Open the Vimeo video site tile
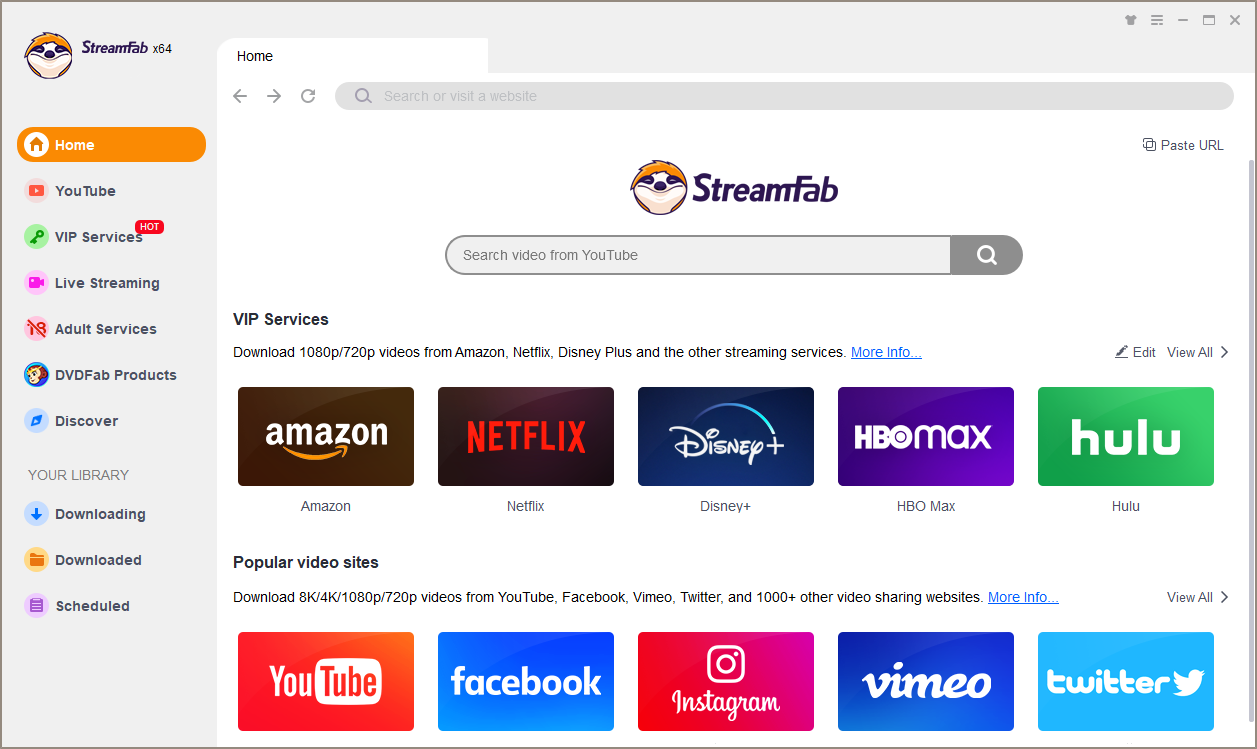This screenshot has height=749, width=1257. tap(926, 682)
